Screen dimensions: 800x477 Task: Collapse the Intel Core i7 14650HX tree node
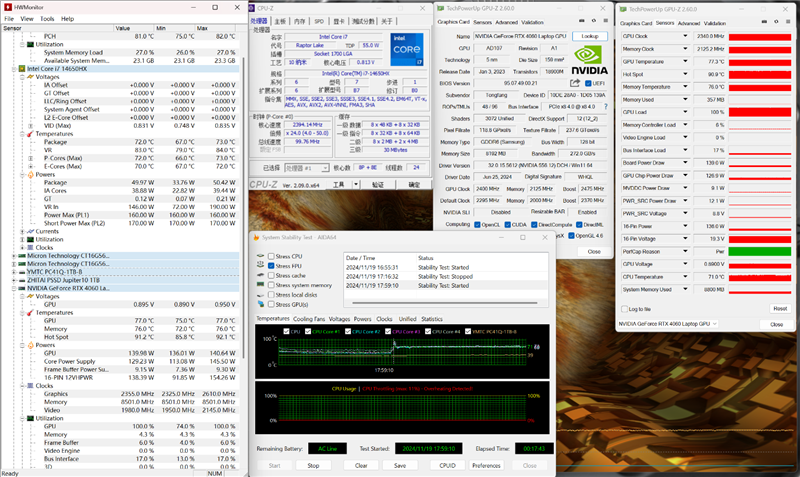point(14,68)
